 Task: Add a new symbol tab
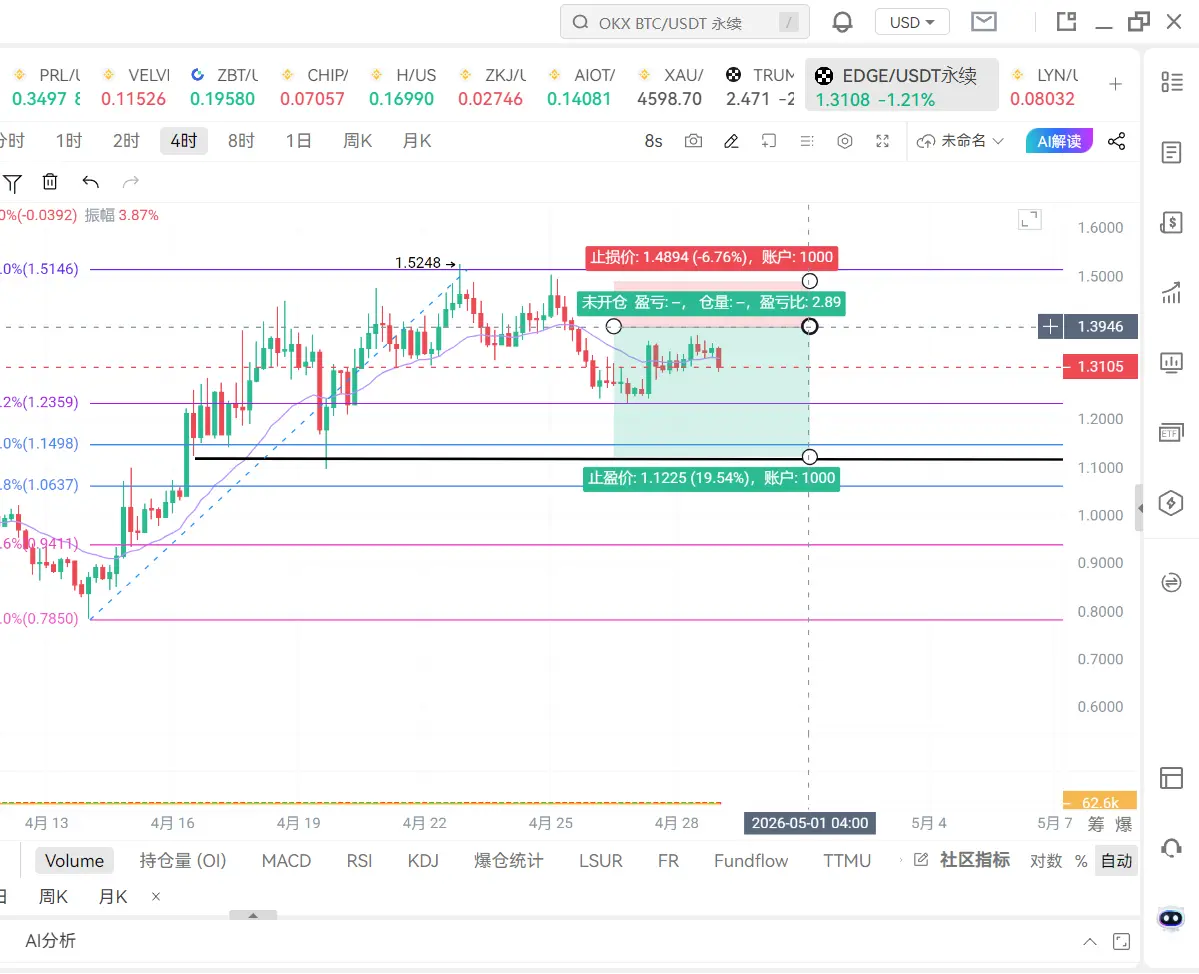[1116, 84]
